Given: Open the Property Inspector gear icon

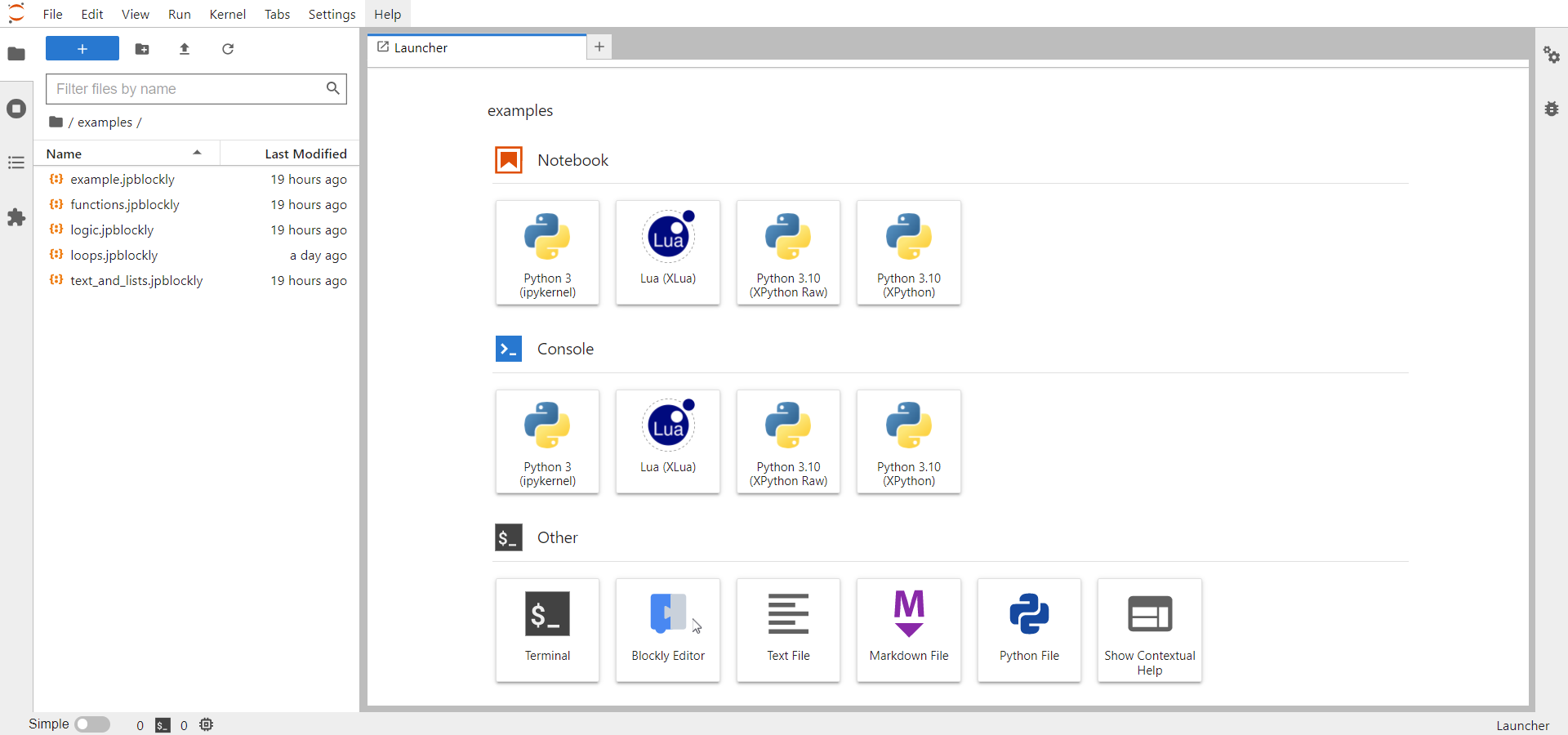Looking at the screenshot, I should 1552,55.
